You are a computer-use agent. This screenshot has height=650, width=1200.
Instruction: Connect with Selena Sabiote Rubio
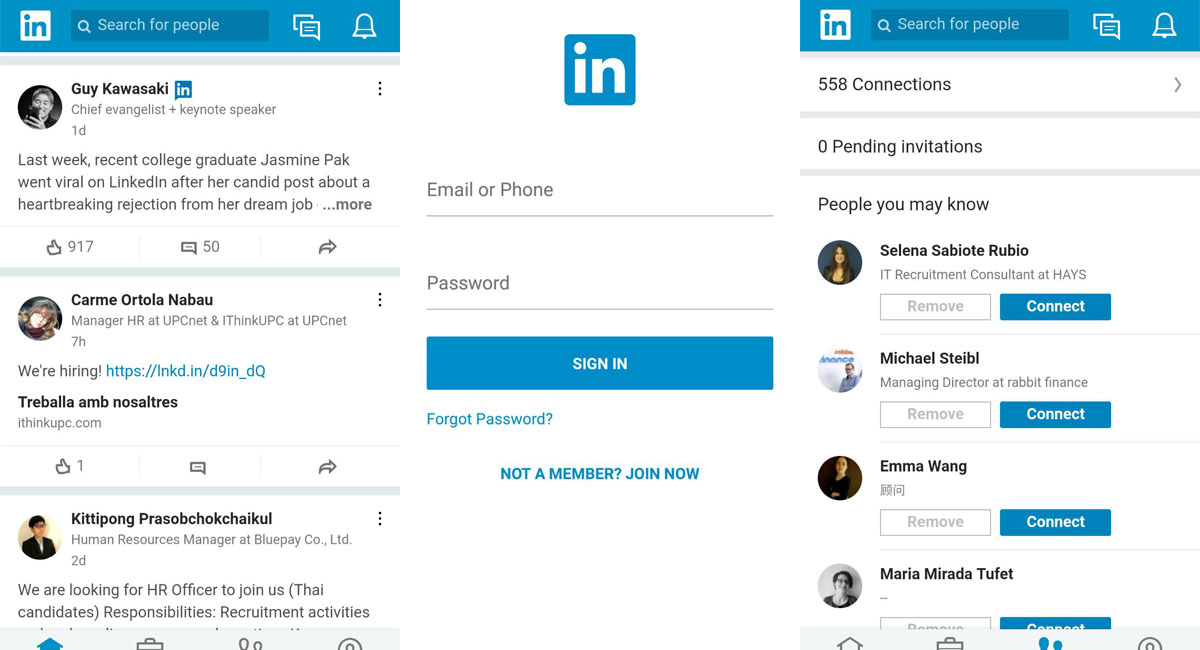(x=1055, y=306)
